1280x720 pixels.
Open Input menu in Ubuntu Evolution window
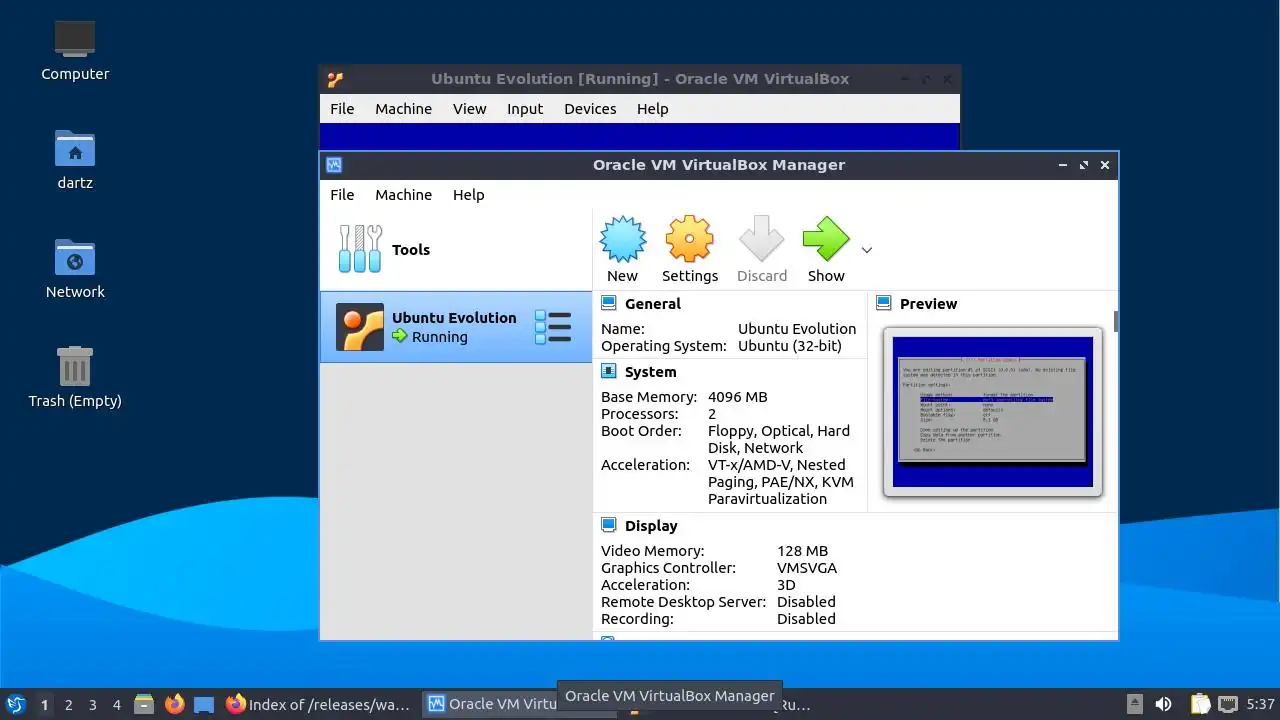(525, 109)
